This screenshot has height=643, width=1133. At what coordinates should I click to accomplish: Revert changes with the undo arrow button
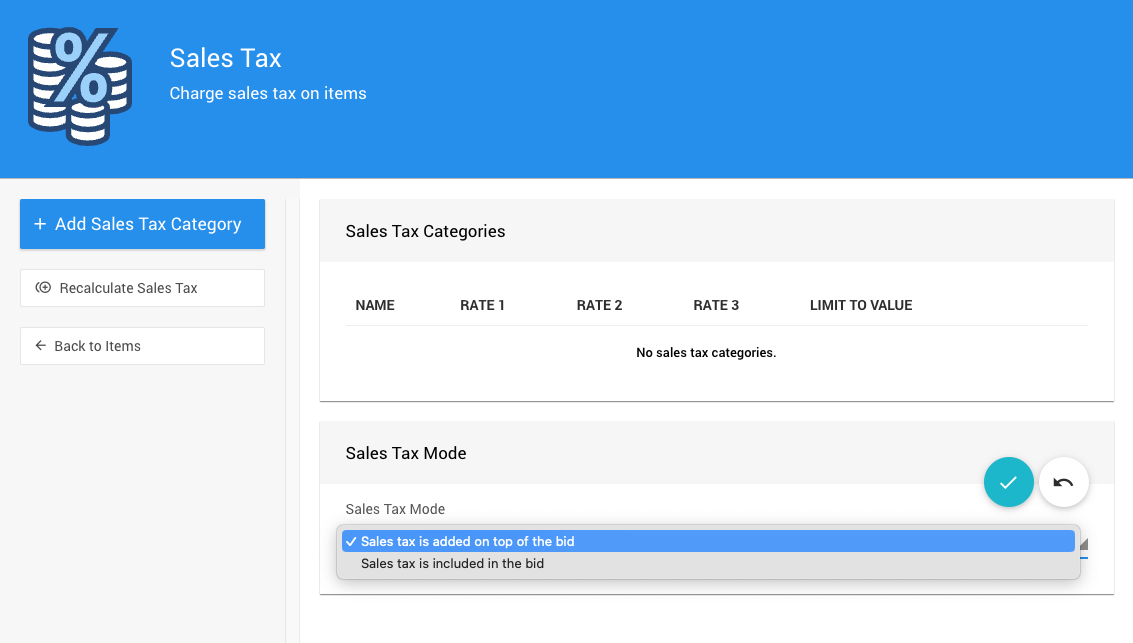click(1063, 482)
